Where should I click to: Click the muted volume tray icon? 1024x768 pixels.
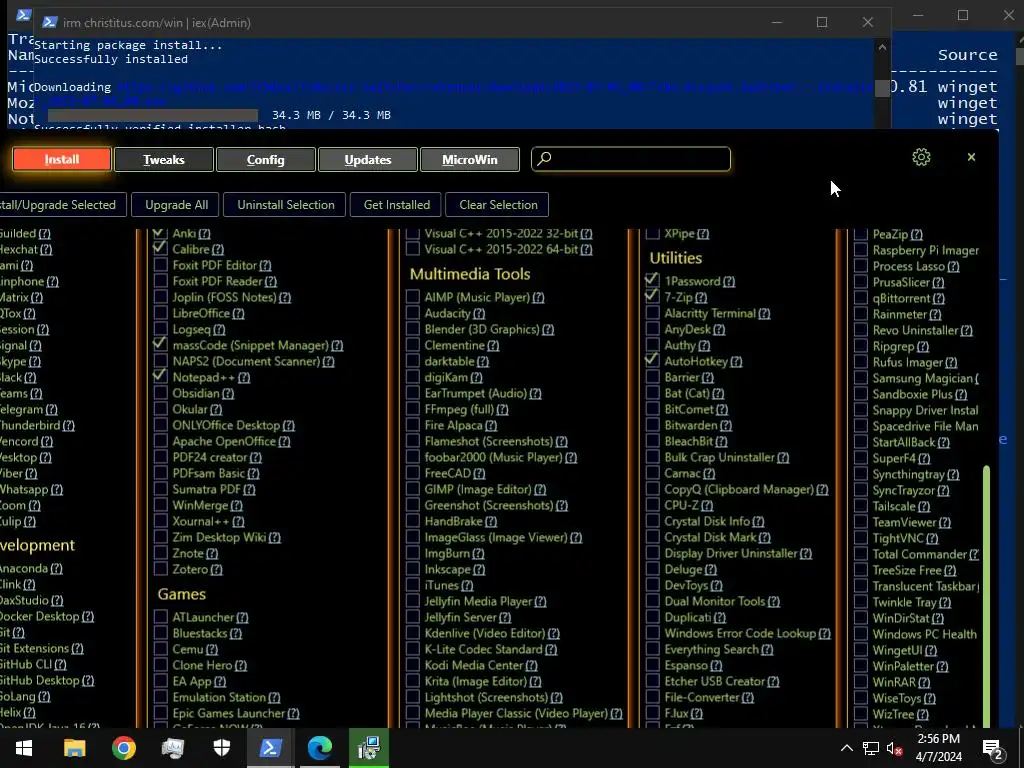point(895,748)
